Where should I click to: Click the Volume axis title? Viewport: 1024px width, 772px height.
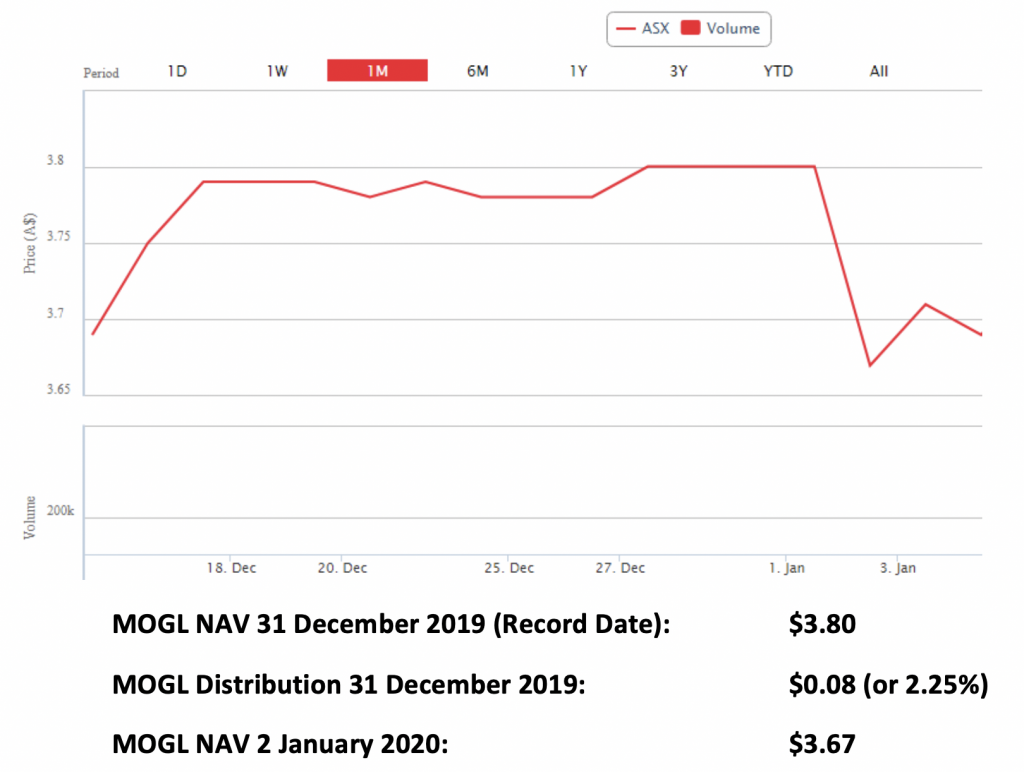(x=29, y=517)
